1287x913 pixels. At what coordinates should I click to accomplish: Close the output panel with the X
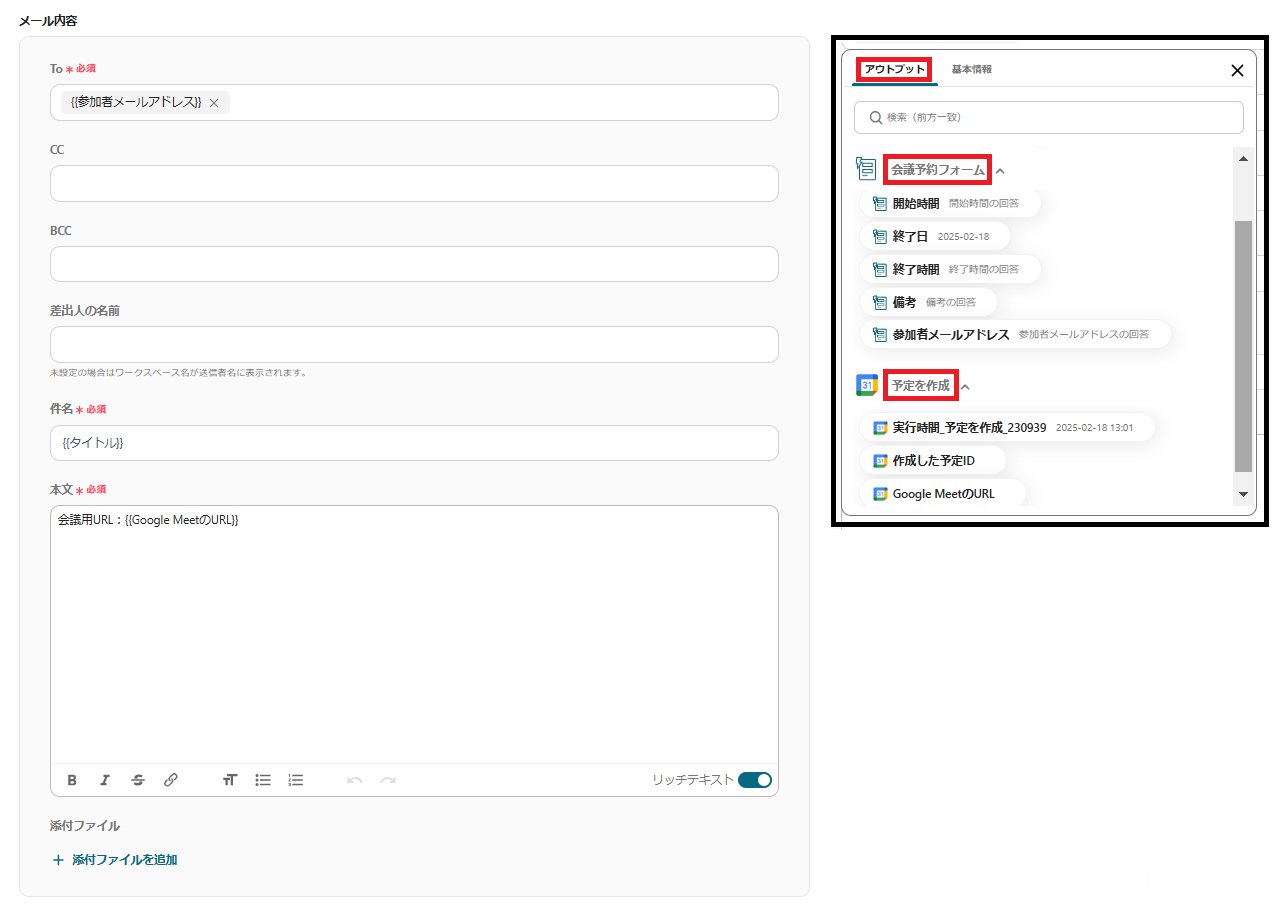pyautogui.click(x=1237, y=70)
